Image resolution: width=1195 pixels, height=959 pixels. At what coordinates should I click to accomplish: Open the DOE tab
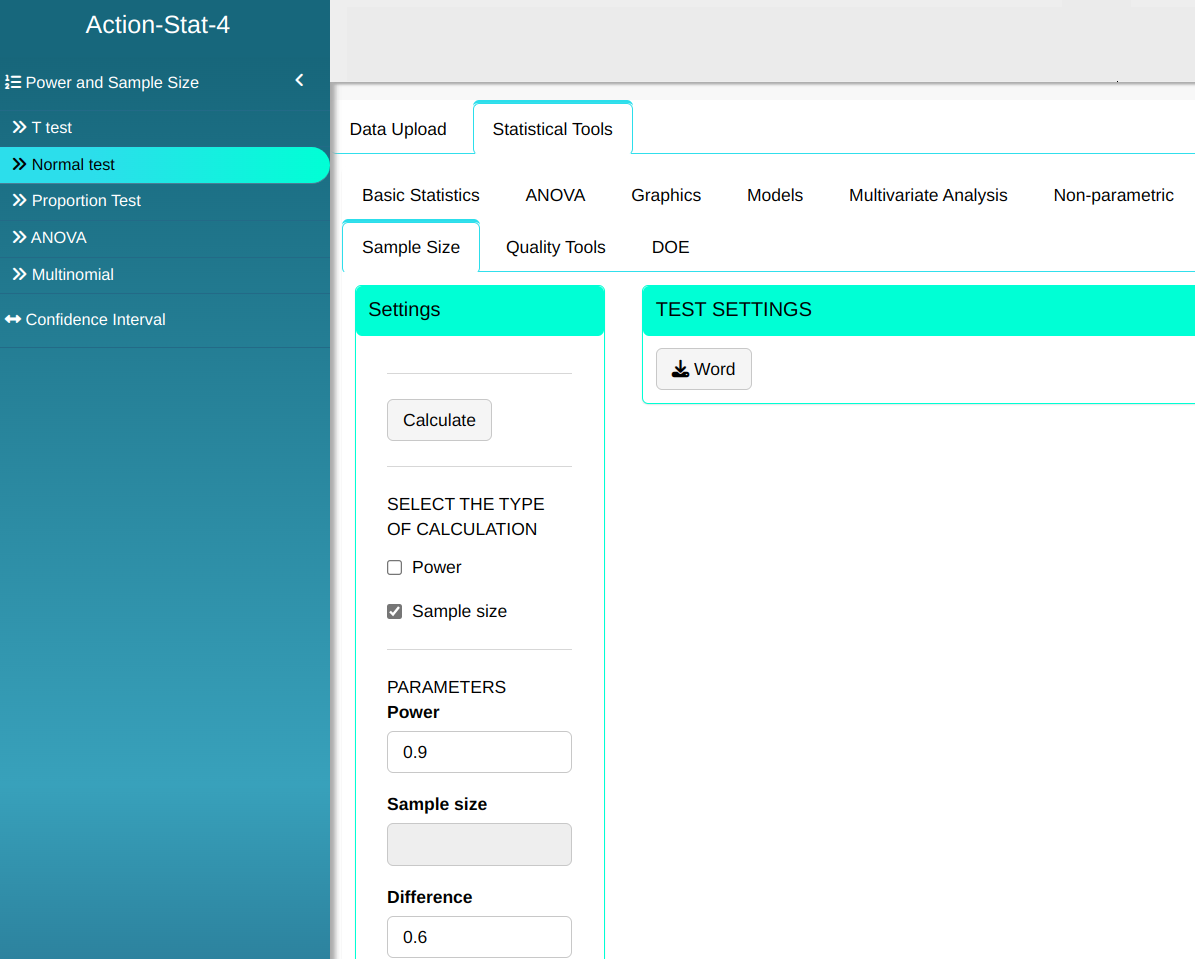[670, 248]
